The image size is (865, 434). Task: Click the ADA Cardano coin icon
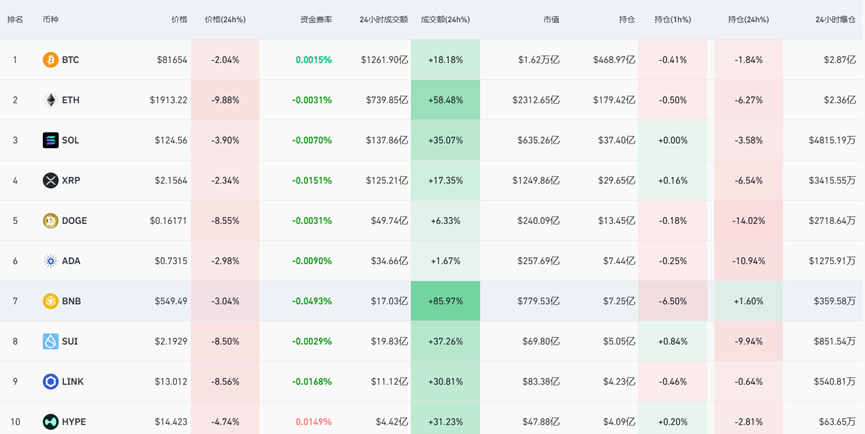[x=50, y=261]
